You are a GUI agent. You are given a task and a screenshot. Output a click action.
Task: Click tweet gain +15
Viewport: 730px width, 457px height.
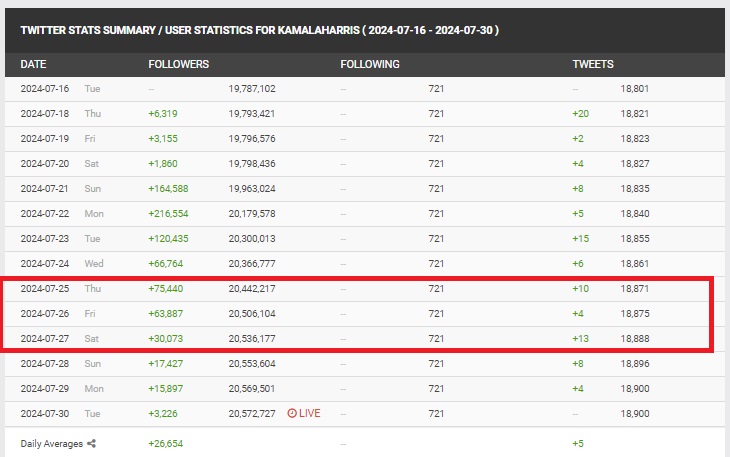coord(581,239)
